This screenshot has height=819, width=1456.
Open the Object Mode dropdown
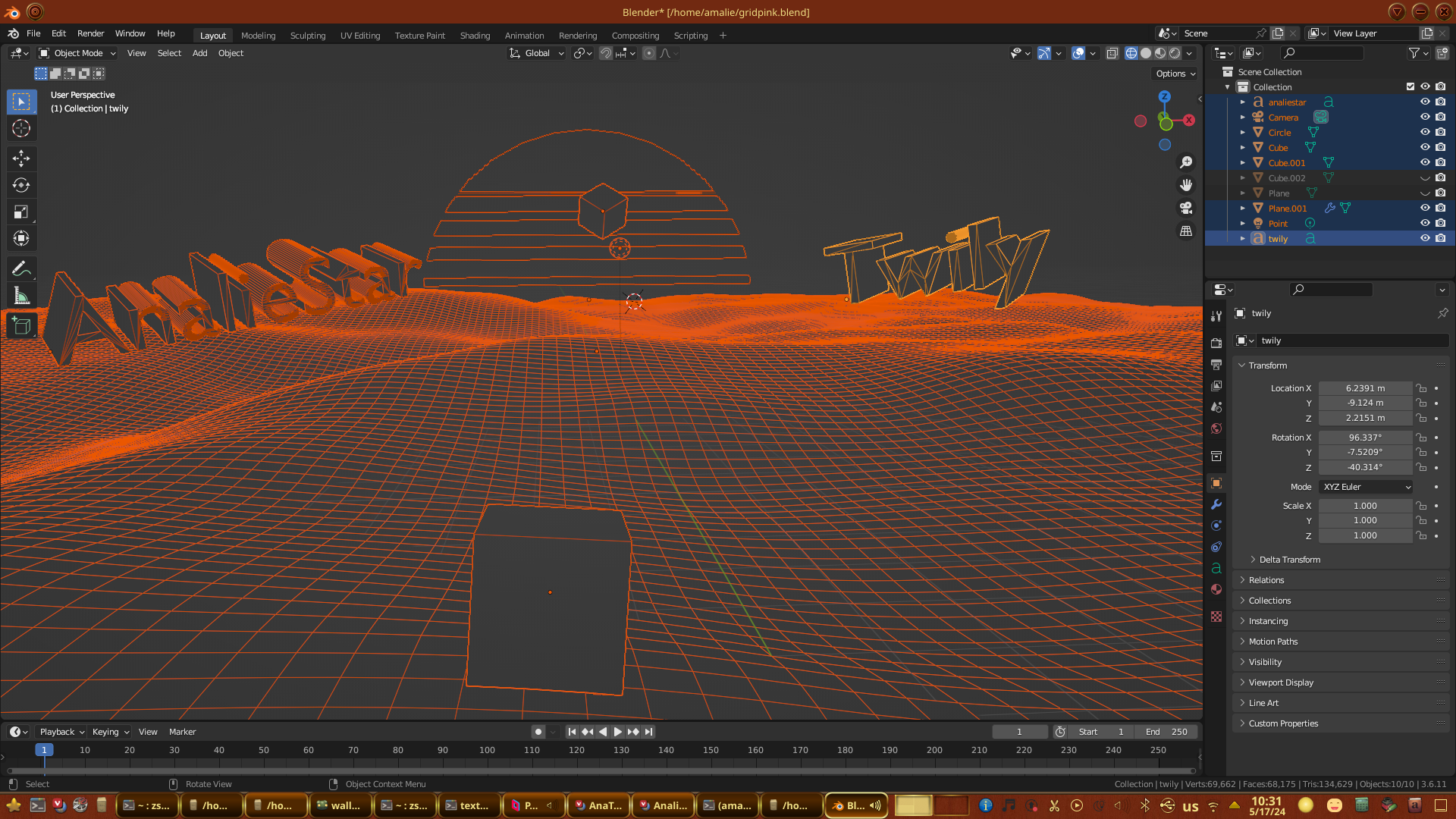[77, 53]
